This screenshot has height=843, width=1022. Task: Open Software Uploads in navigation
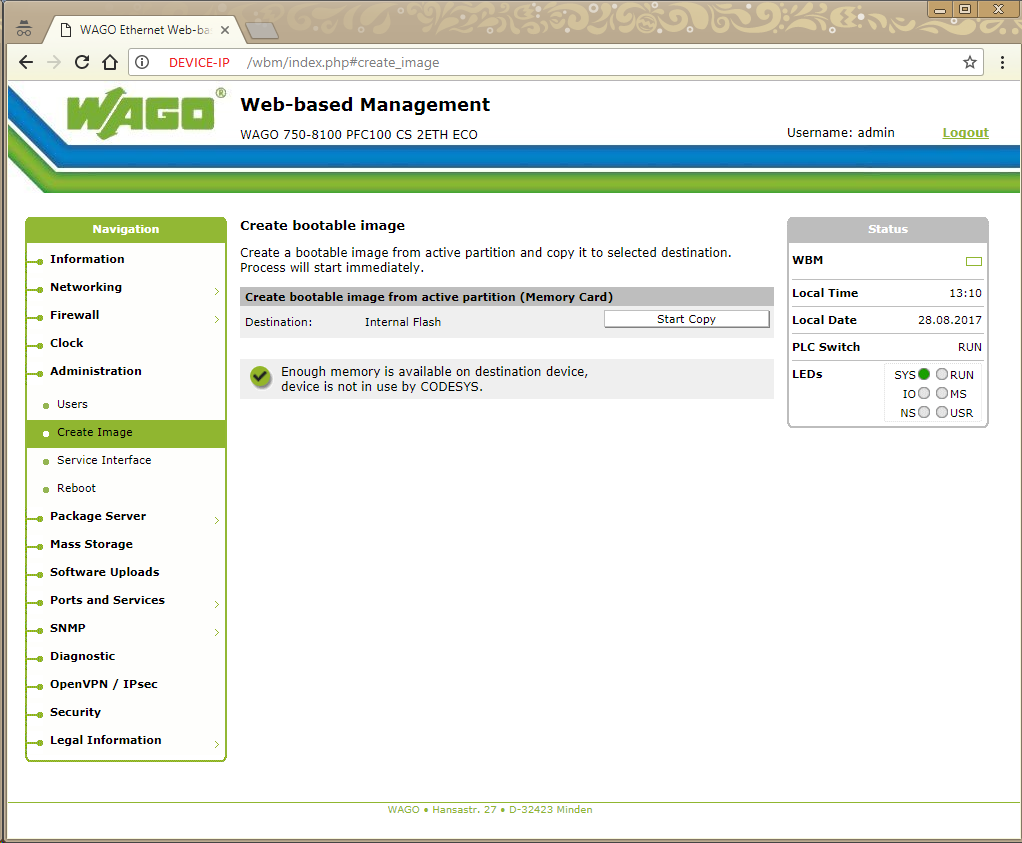(104, 572)
